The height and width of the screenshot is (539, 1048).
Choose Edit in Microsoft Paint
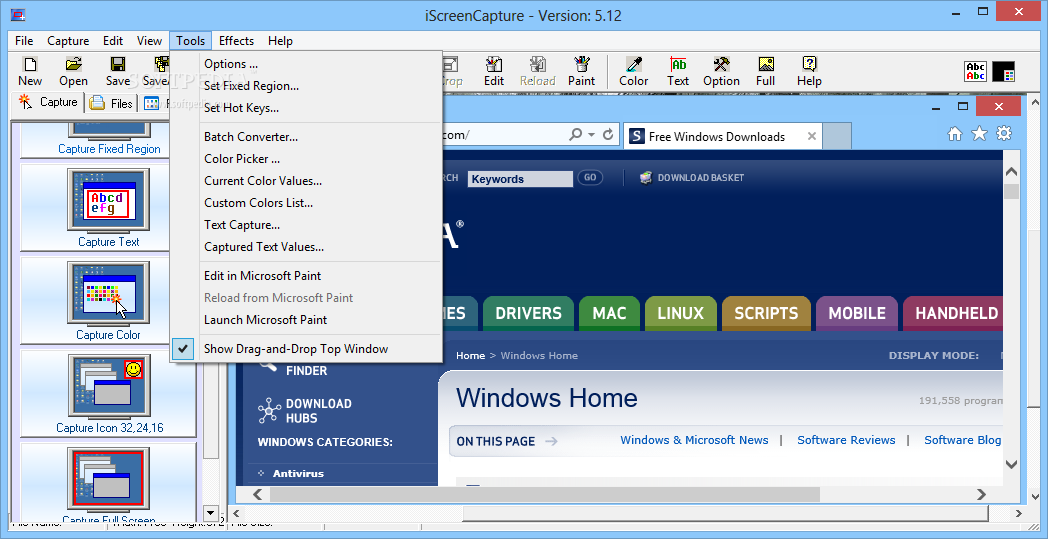(x=306, y=276)
